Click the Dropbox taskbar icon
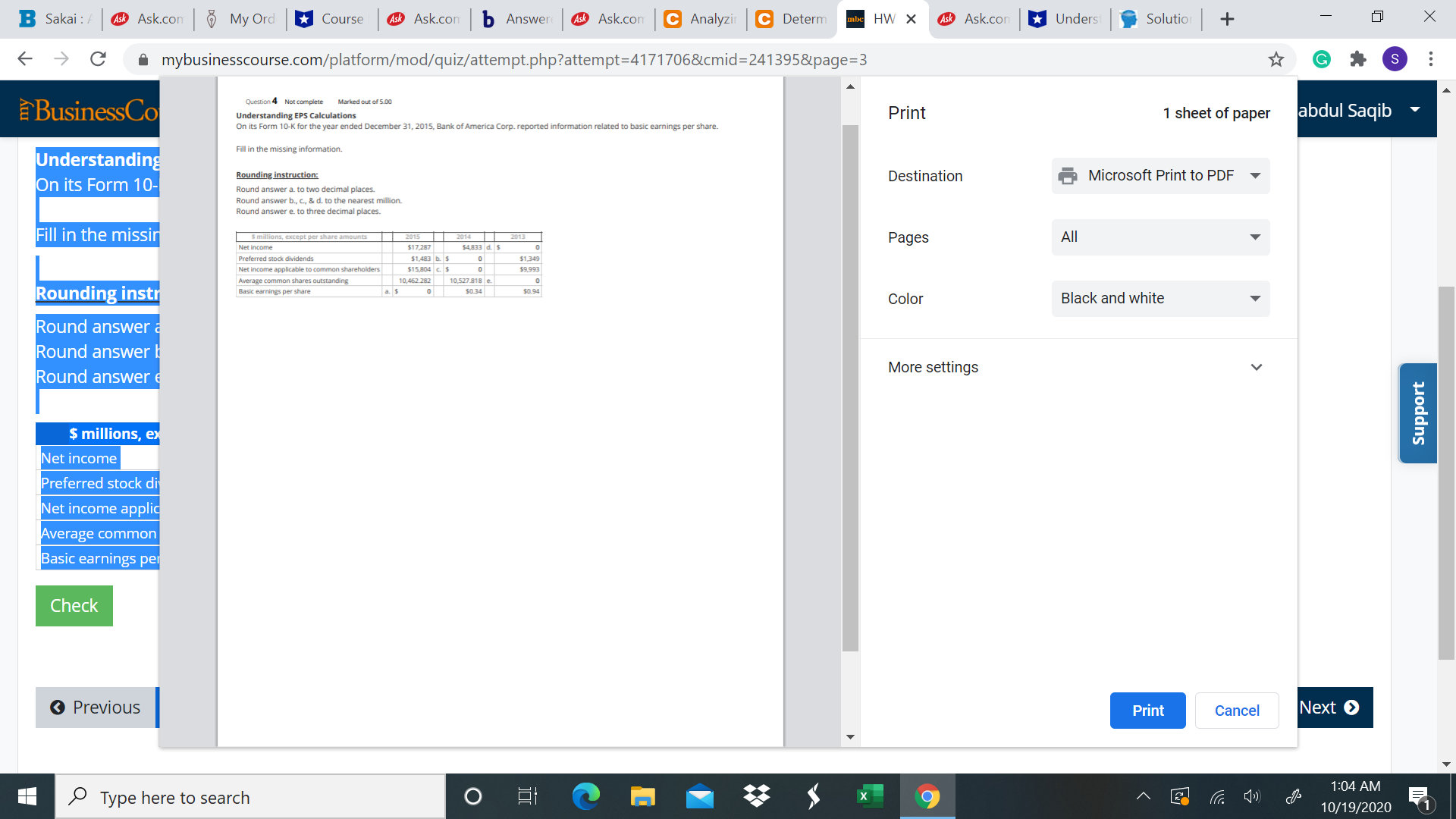1456x819 pixels. coord(756,796)
